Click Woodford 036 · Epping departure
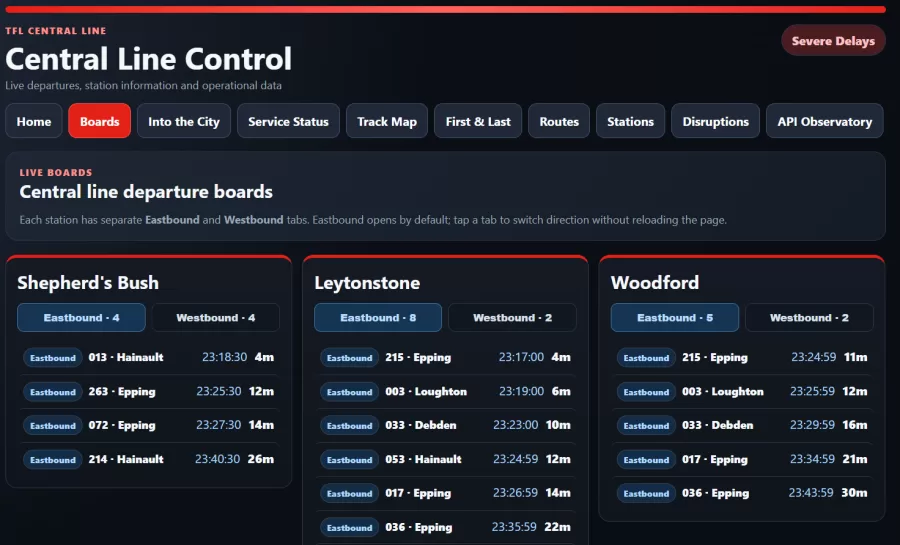This screenshot has width=900, height=545. click(742, 493)
